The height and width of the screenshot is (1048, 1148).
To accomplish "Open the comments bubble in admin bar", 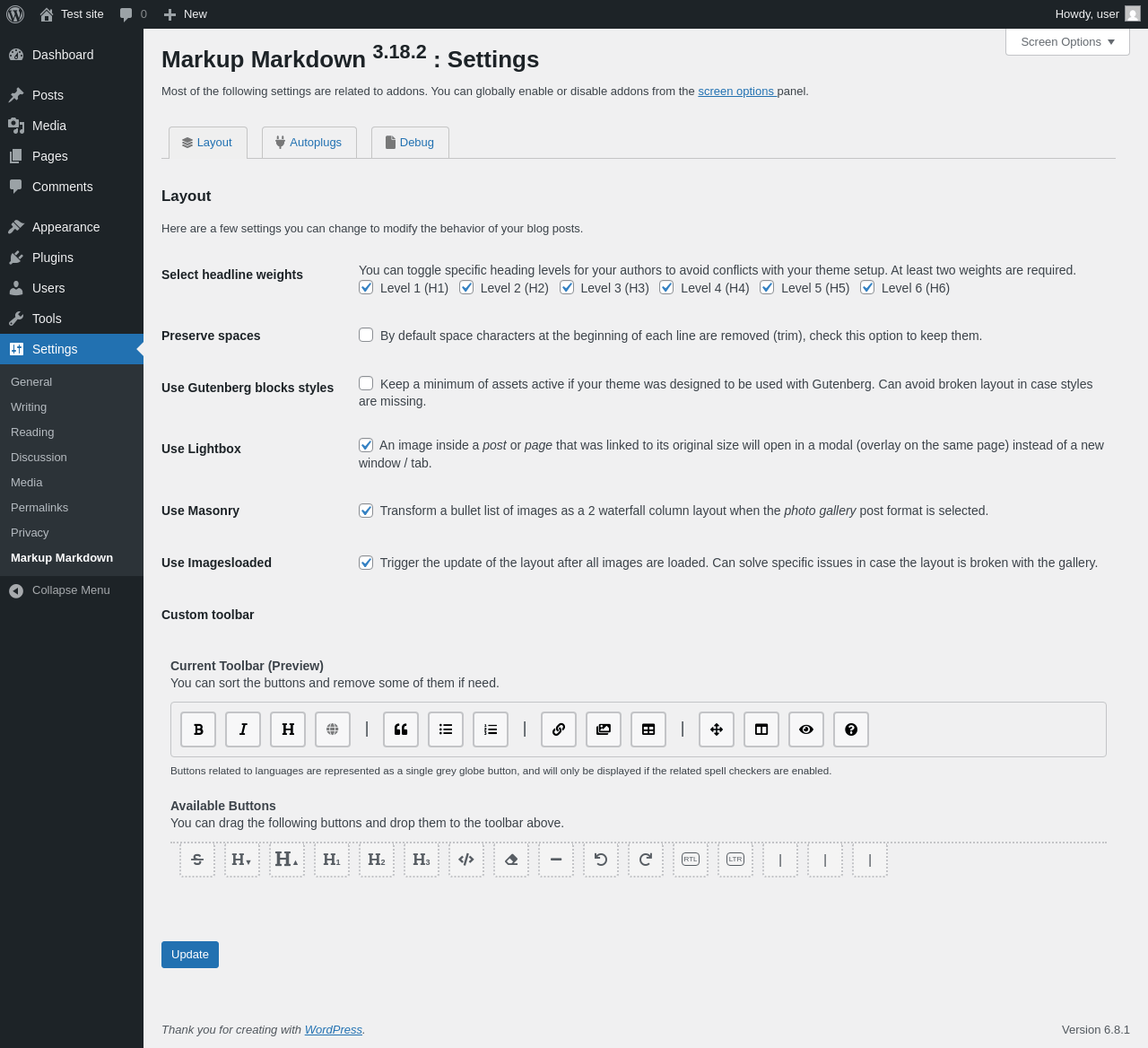I will point(133,14).
